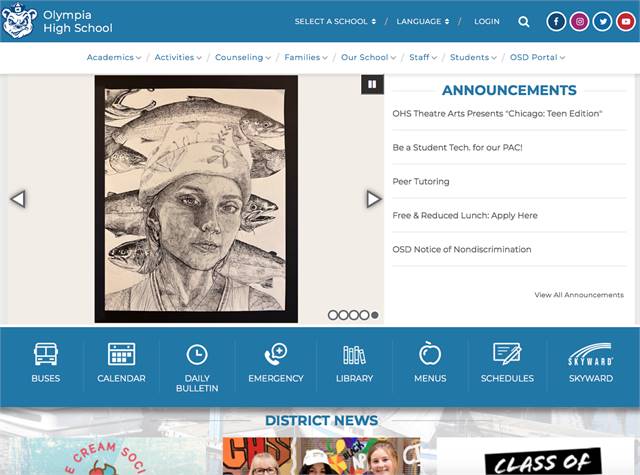Open the Language dropdown
Screen dimensions: 640x475
[422, 22]
